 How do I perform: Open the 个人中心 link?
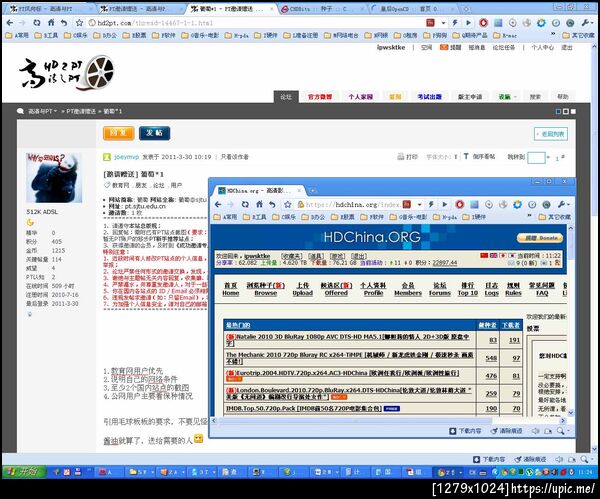click(542, 48)
